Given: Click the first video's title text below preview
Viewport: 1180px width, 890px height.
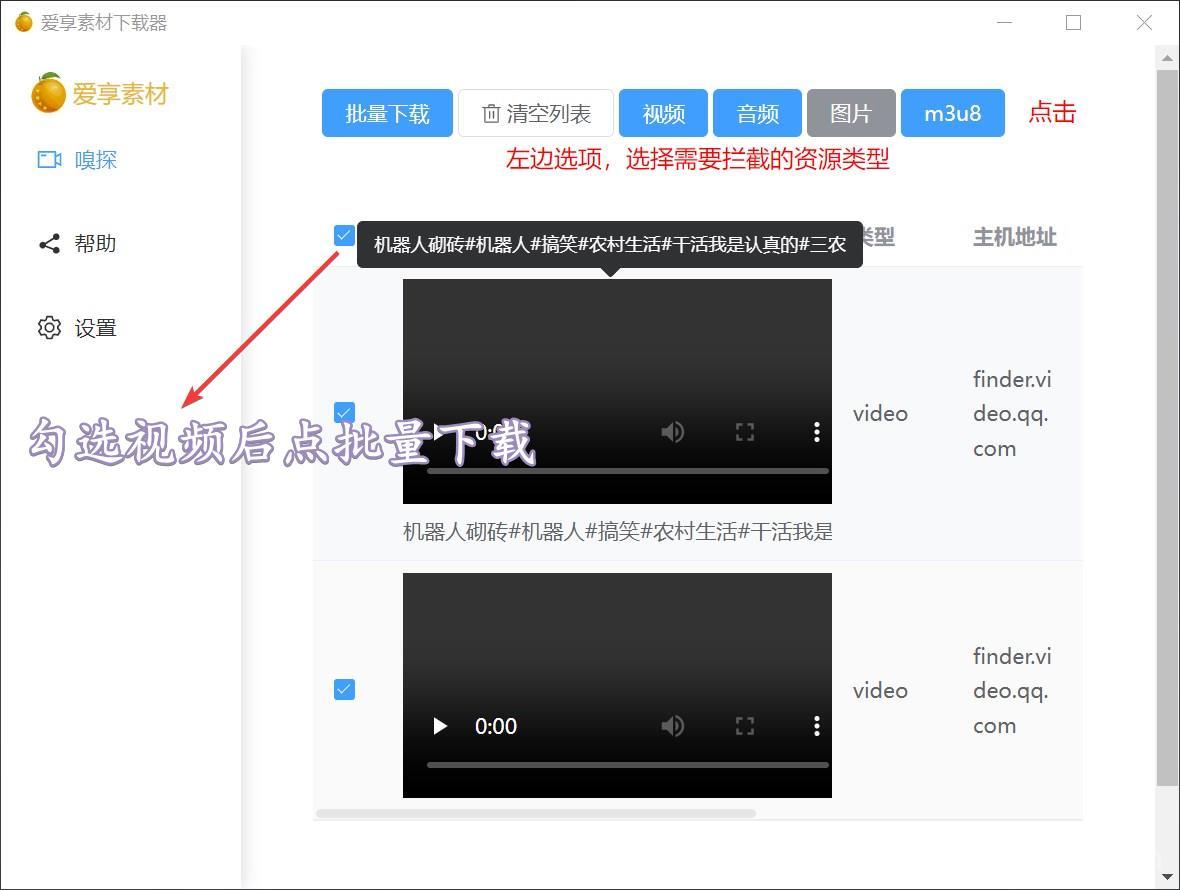Looking at the screenshot, I should (x=617, y=532).
